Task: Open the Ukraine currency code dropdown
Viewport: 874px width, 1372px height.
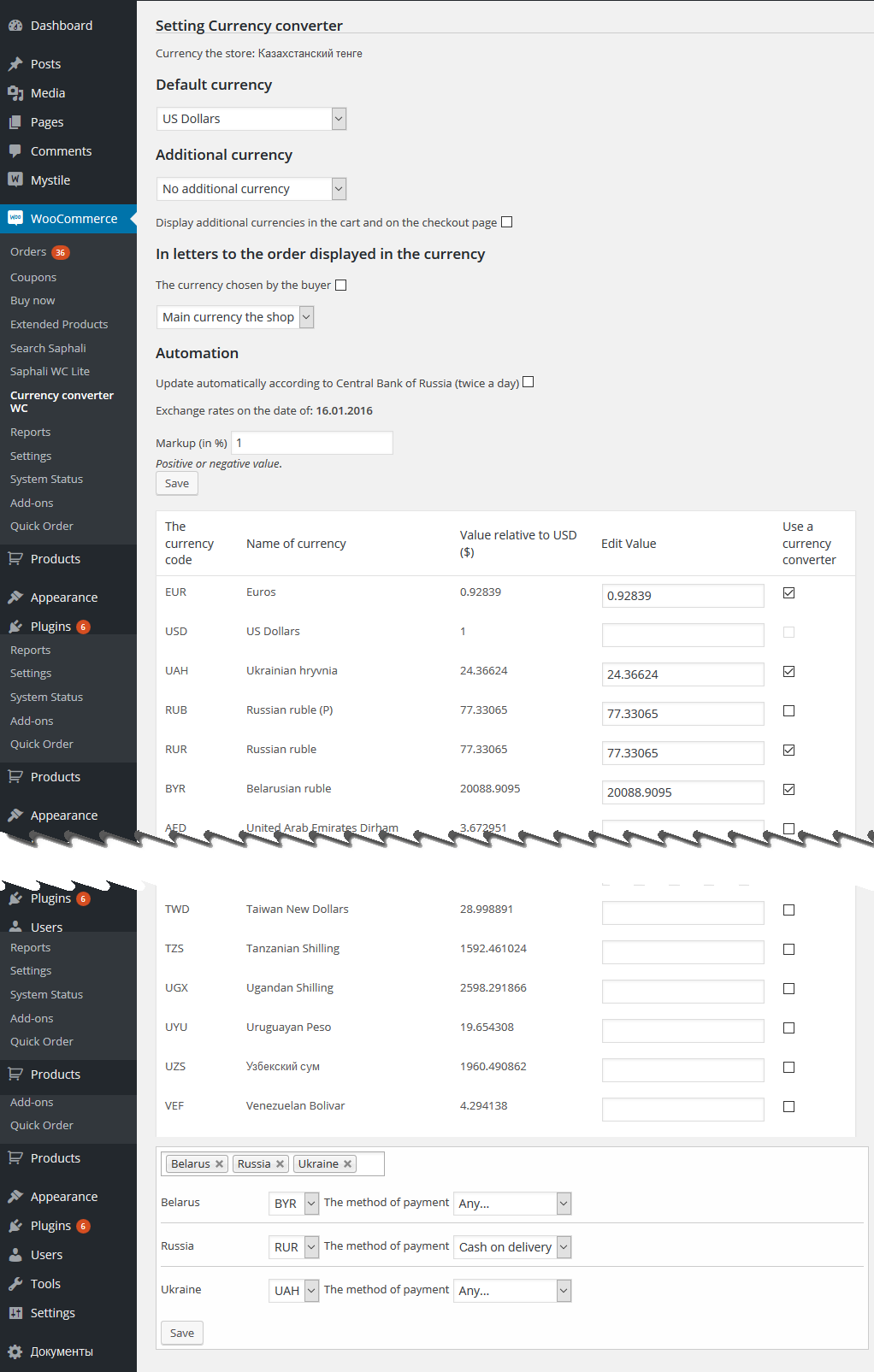Action: coord(293,1291)
